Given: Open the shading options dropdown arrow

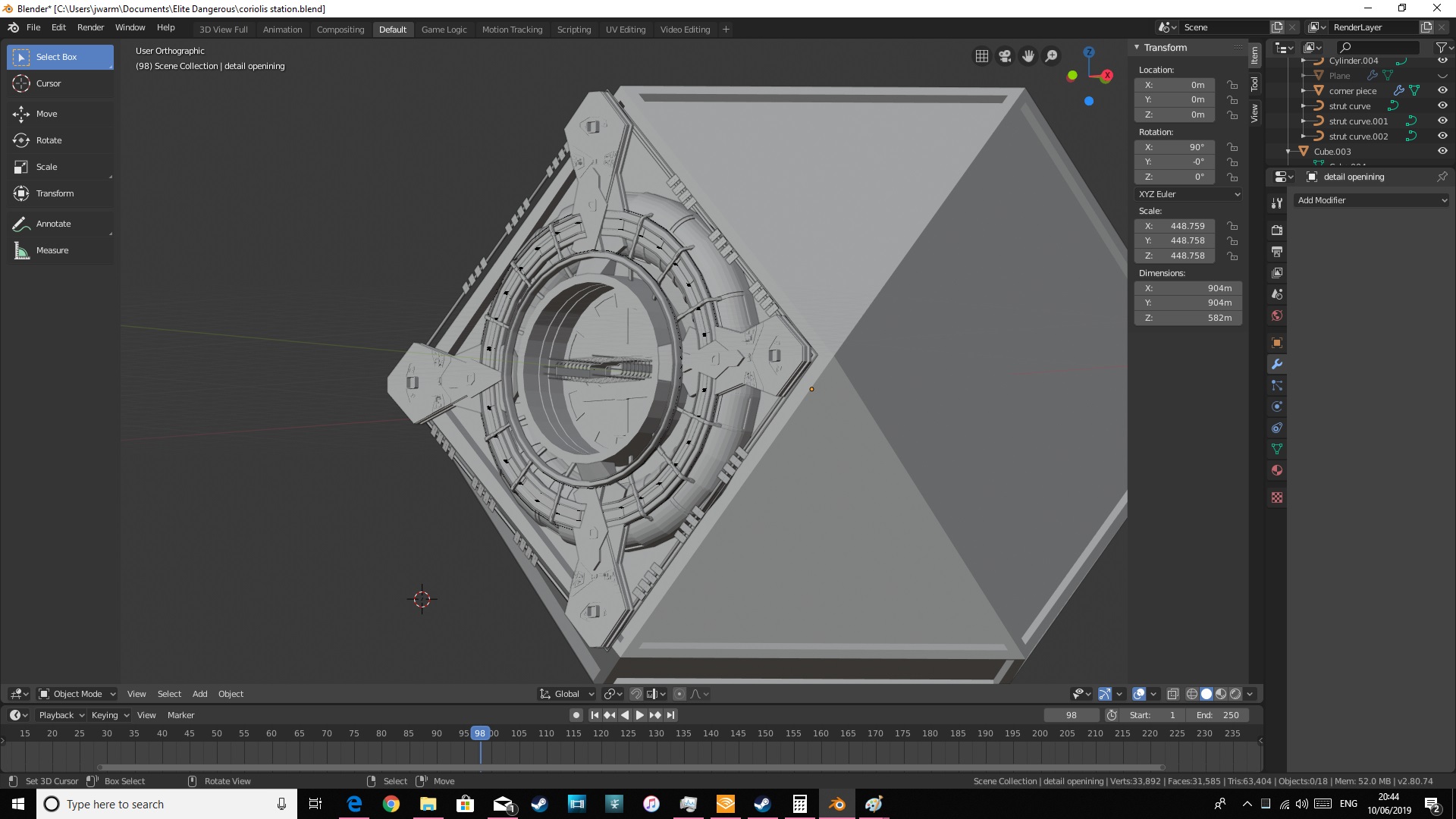Looking at the screenshot, I should coord(1250,694).
